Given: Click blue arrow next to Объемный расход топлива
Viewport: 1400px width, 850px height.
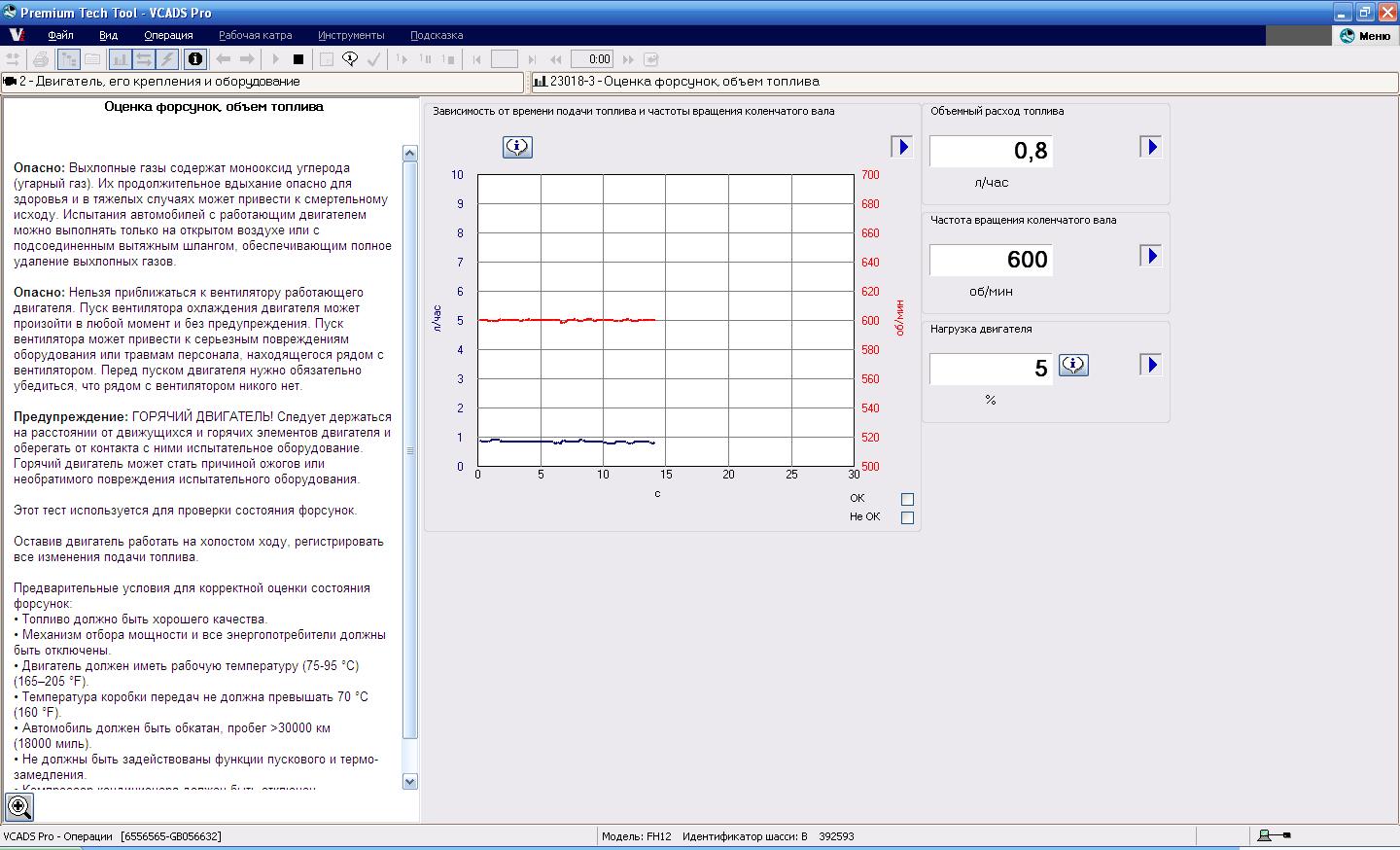Looking at the screenshot, I should 1150,147.
